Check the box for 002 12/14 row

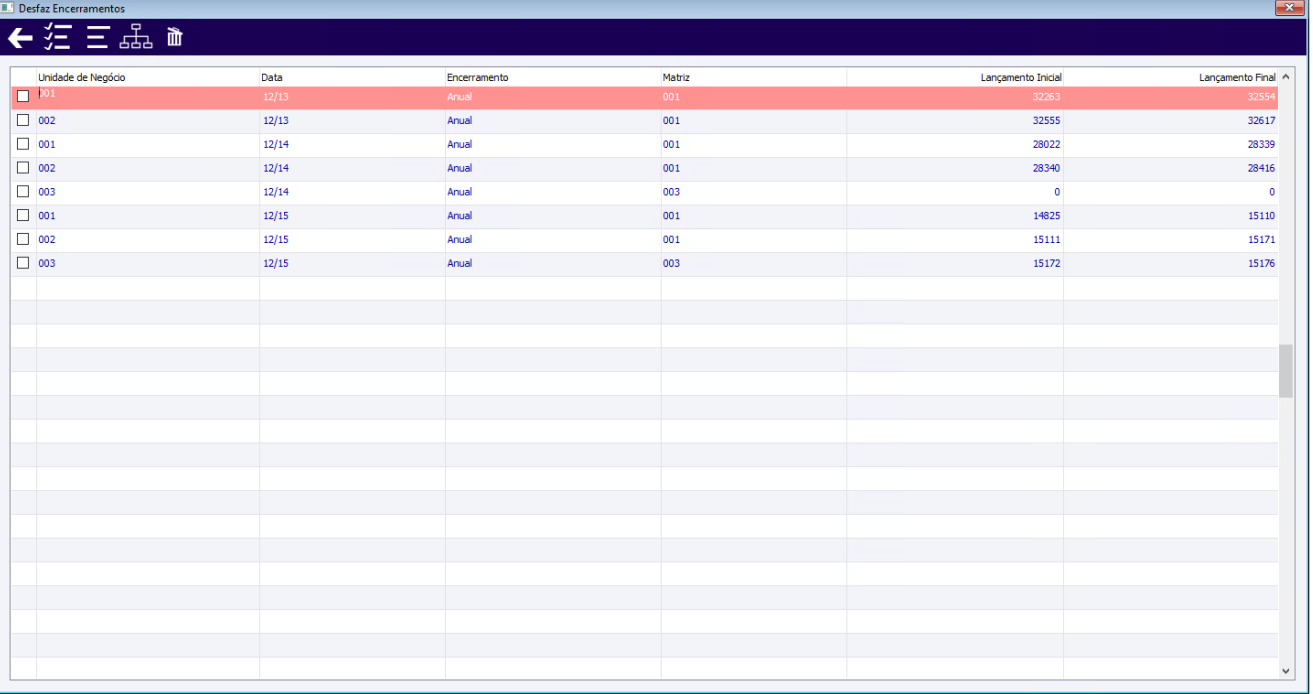[23, 168]
